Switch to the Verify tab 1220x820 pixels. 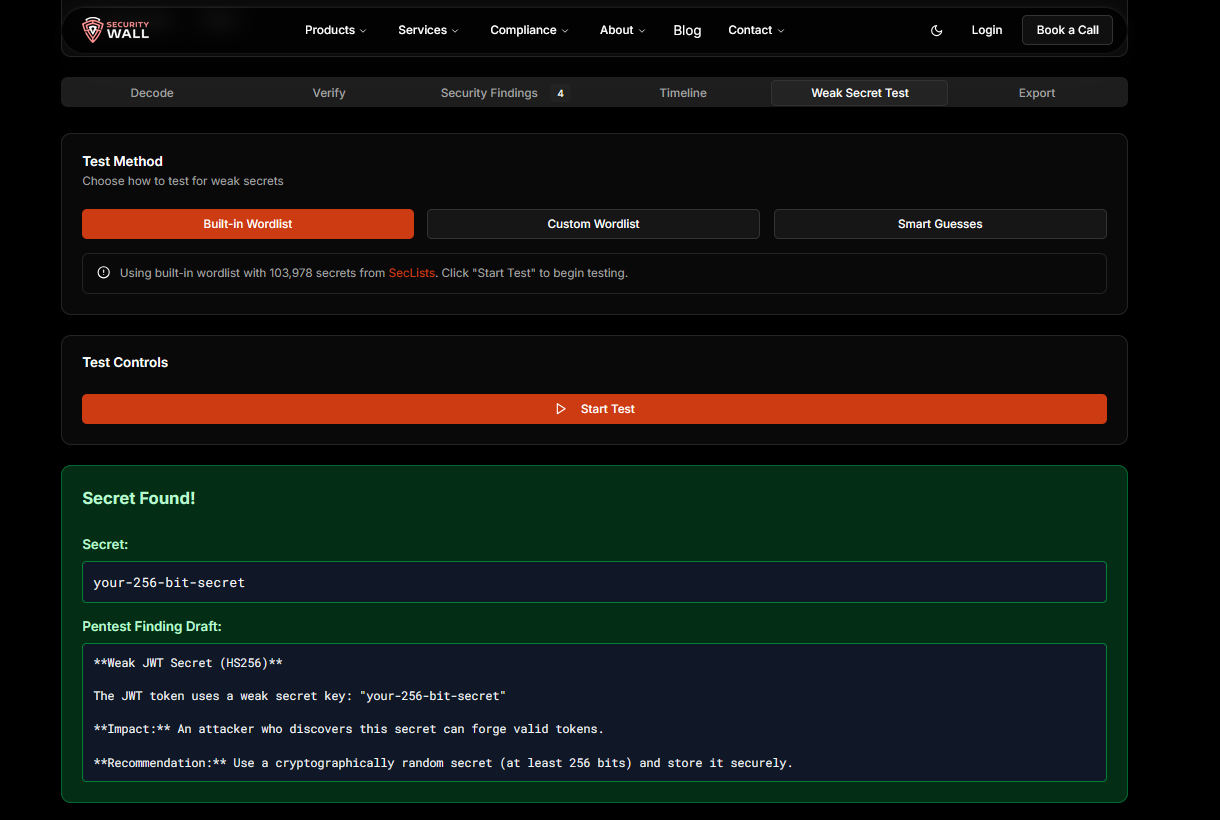coord(329,93)
